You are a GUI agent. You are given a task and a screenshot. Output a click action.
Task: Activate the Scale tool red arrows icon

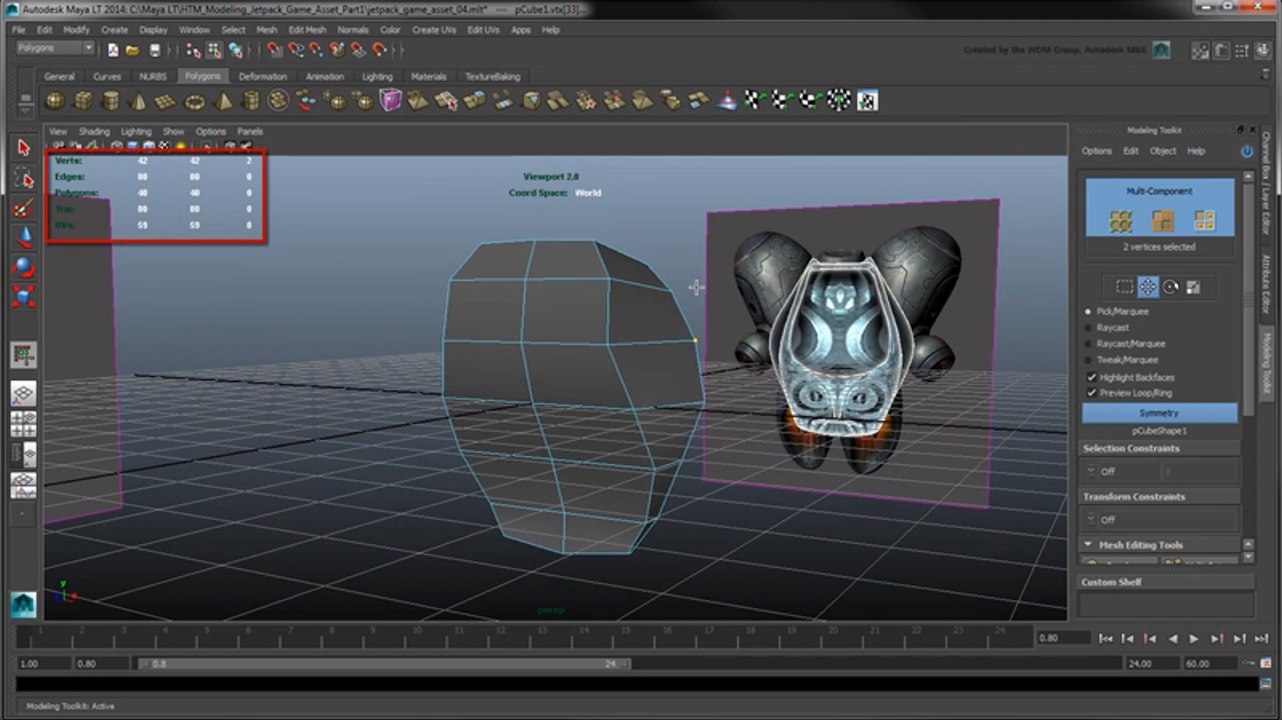pyautogui.click(x=24, y=296)
